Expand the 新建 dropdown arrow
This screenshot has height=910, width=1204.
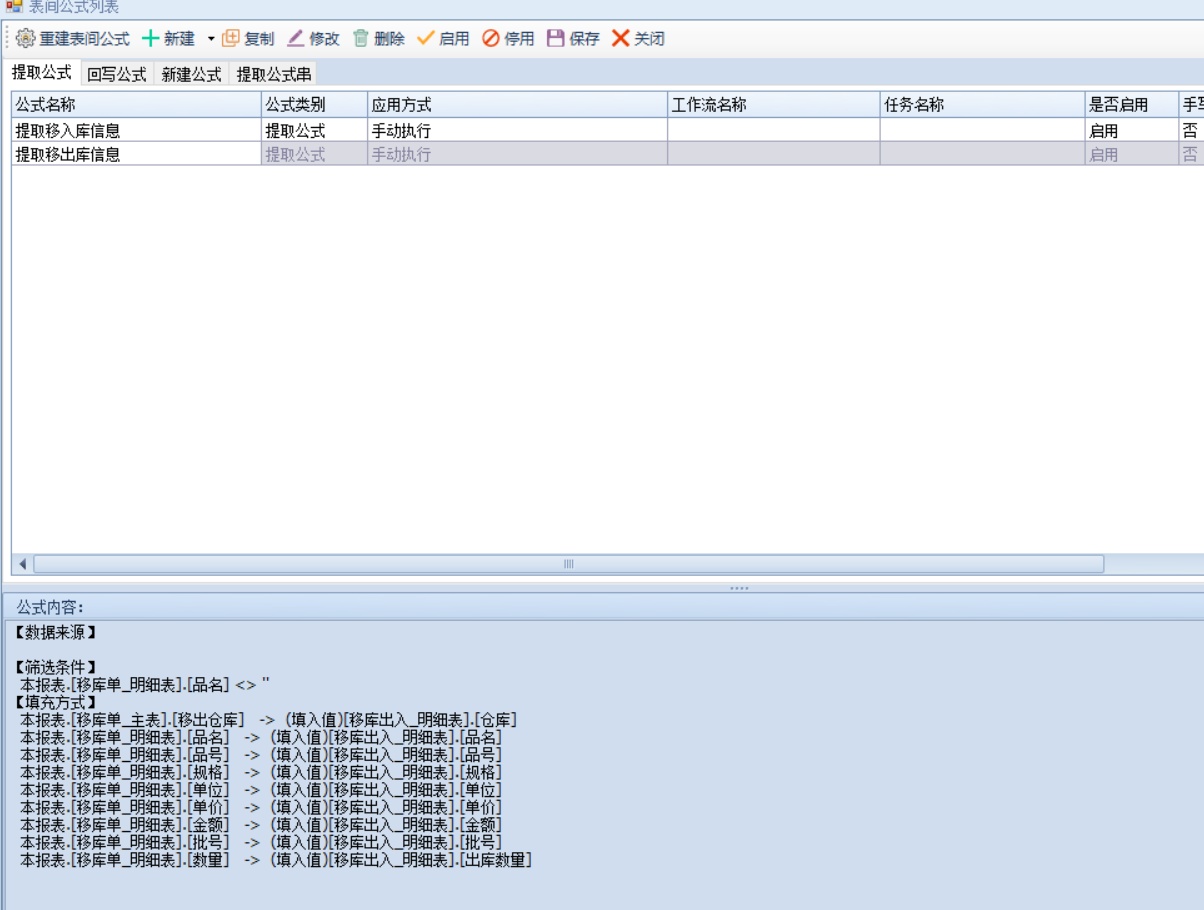coord(211,39)
